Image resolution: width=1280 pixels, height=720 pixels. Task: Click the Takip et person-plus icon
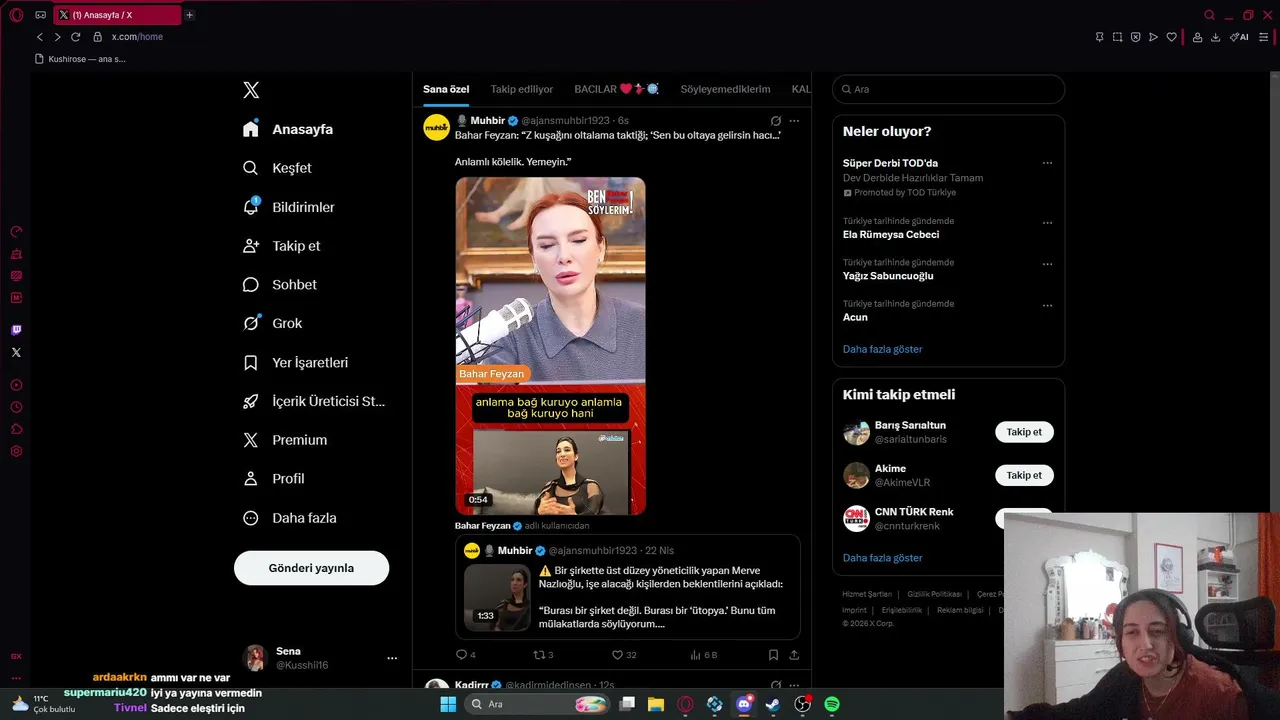click(x=251, y=246)
